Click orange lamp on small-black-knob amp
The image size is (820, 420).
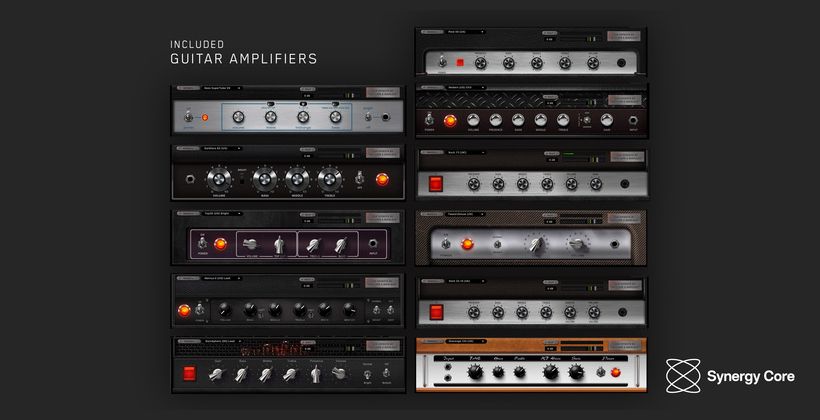coord(184,310)
